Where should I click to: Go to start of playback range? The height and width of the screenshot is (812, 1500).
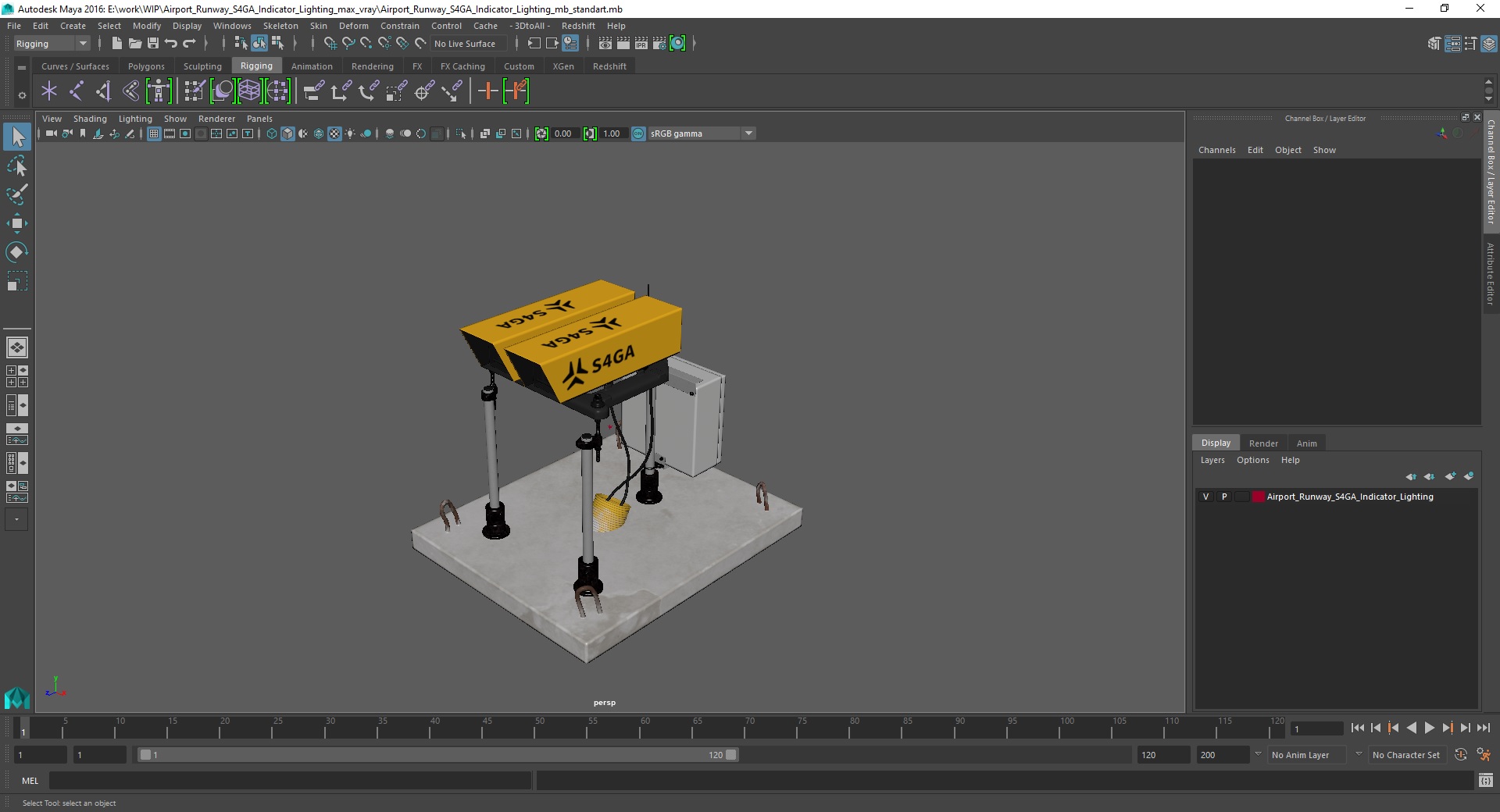tap(1357, 728)
